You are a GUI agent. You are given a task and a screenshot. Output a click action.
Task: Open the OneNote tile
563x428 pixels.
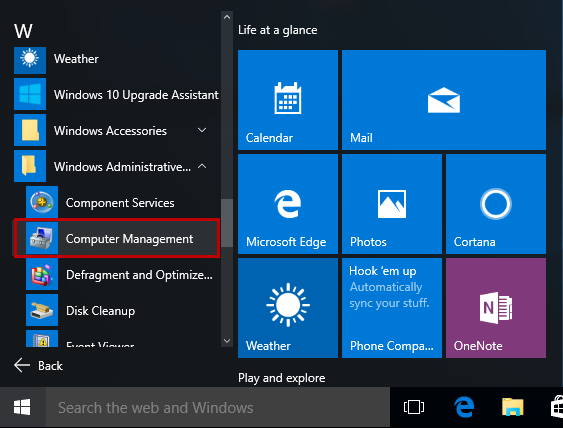[x=496, y=308]
